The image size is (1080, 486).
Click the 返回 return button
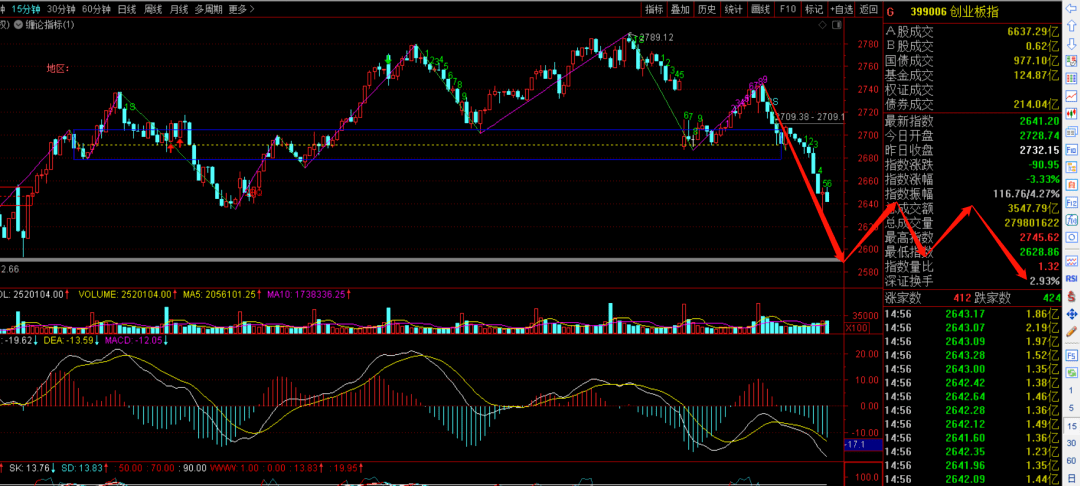pyautogui.click(x=867, y=9)
